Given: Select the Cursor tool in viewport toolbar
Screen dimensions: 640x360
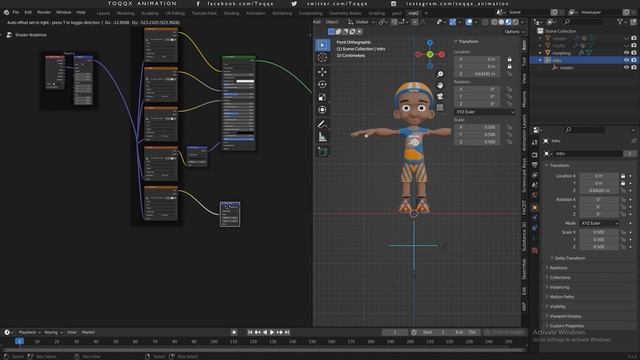Looking at the screenshot, I should coord(322,58).
